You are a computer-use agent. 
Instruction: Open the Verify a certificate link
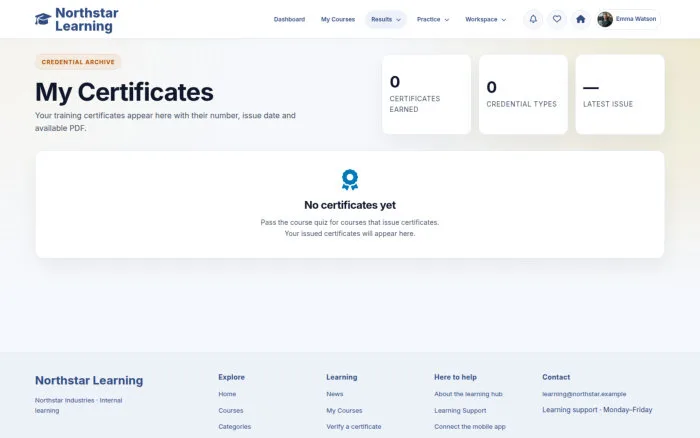coord(354,426)
